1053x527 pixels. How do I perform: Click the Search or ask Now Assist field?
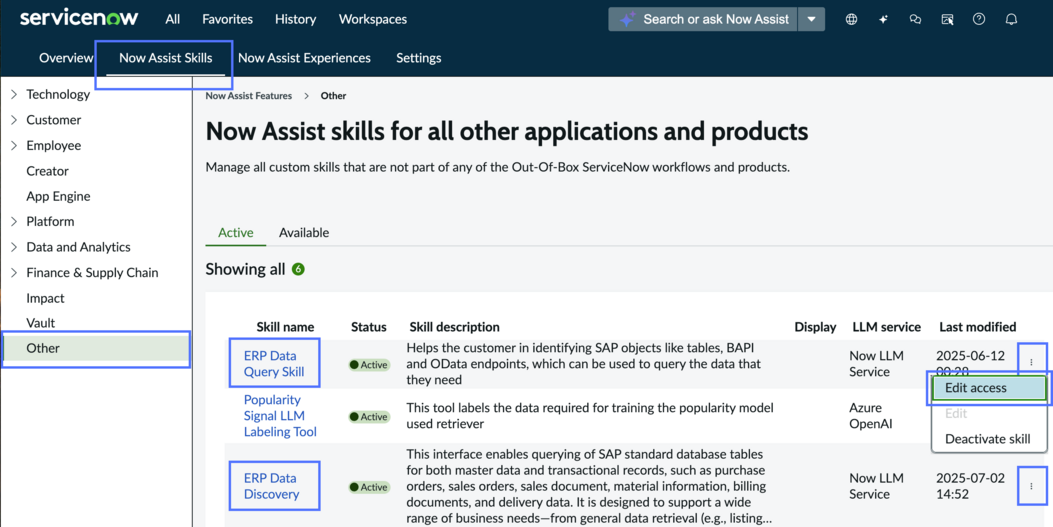[703, 19]
